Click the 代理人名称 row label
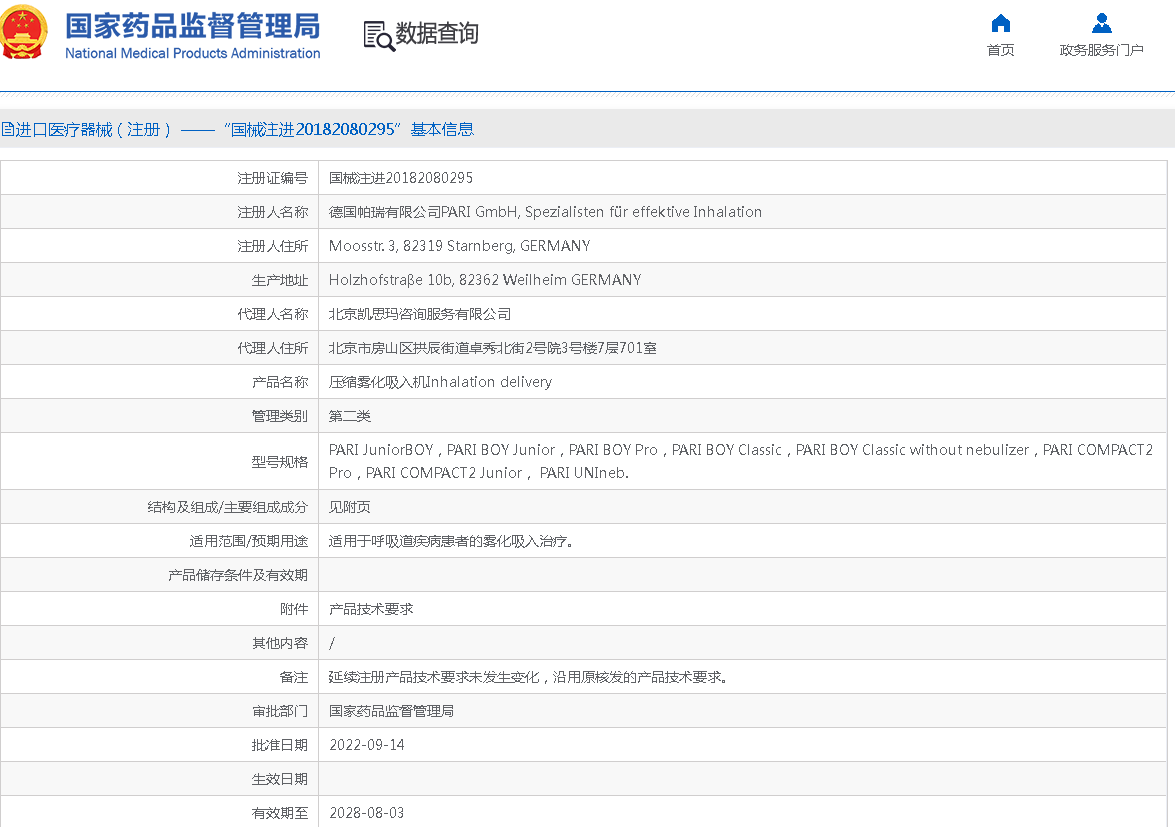 click(x=273, y=314)
